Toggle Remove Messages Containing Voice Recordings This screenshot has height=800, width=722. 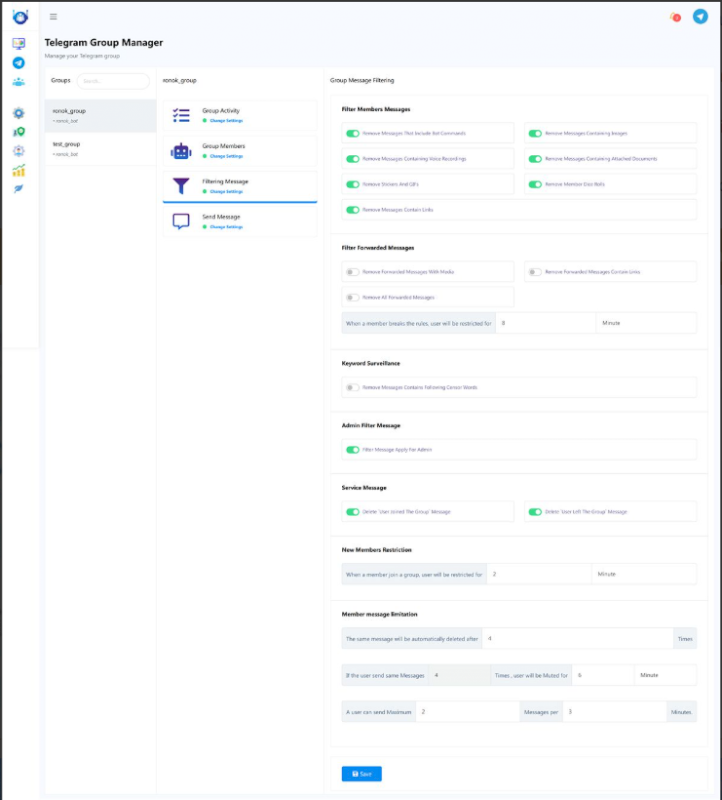(x=353, y=159)
